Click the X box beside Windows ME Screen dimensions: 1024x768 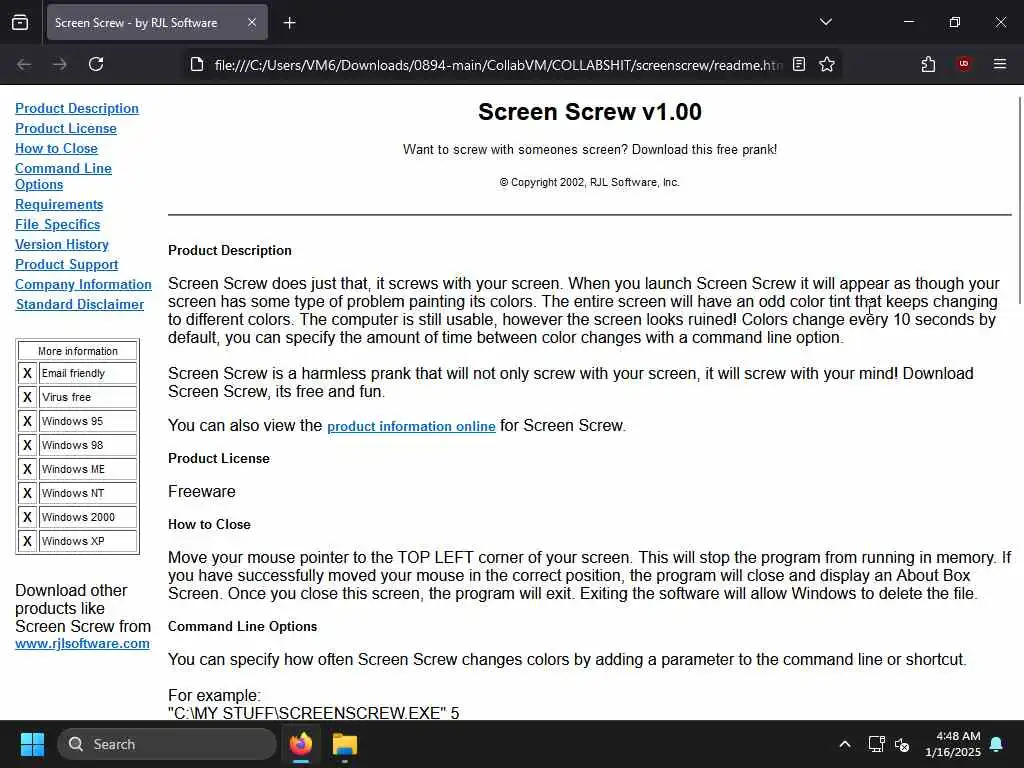point(27,469)
